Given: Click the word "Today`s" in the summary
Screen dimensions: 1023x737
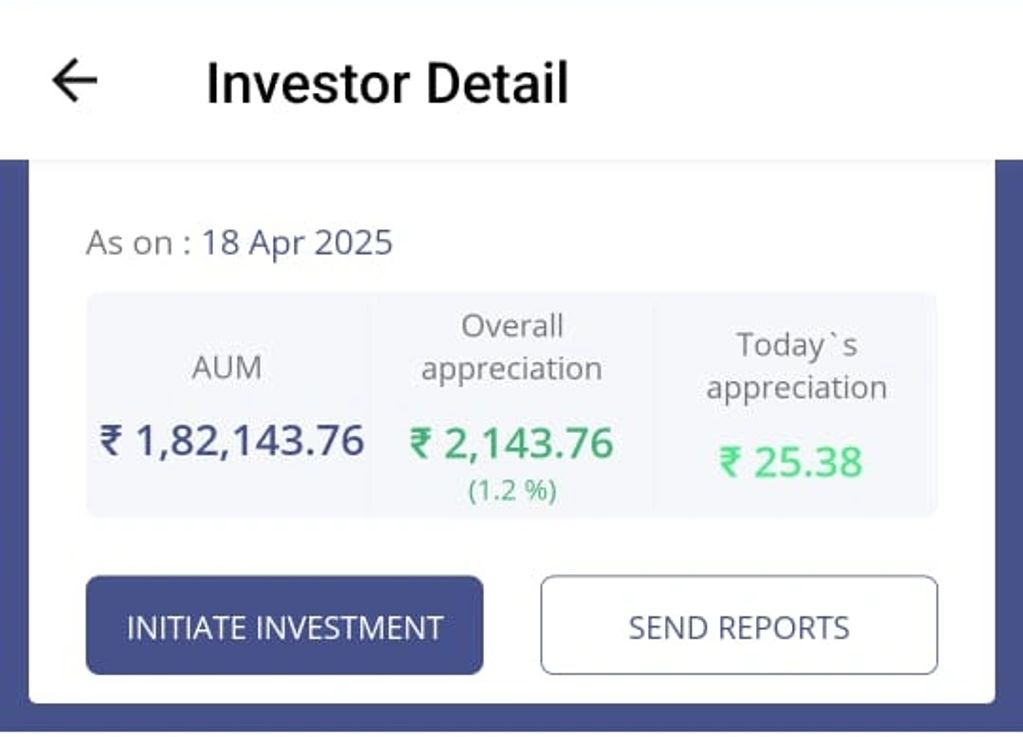Looking at the screenshot, I should tap(797, 345).
